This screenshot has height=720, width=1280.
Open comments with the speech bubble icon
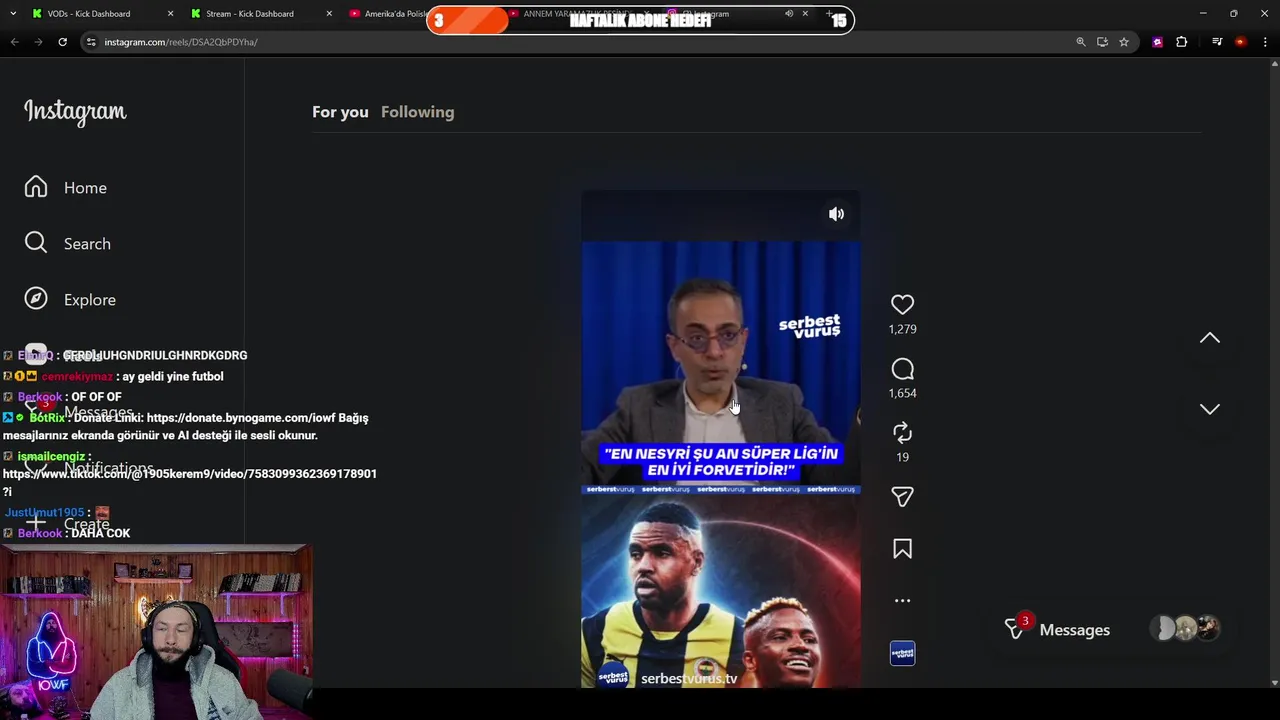click(902, 369)
